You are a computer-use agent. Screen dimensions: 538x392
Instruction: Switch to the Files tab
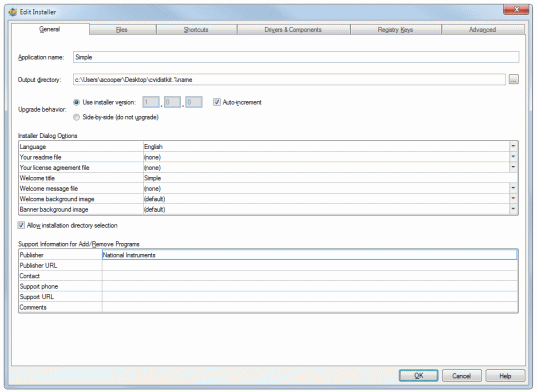pyautogui.click(x=123, y=30)
